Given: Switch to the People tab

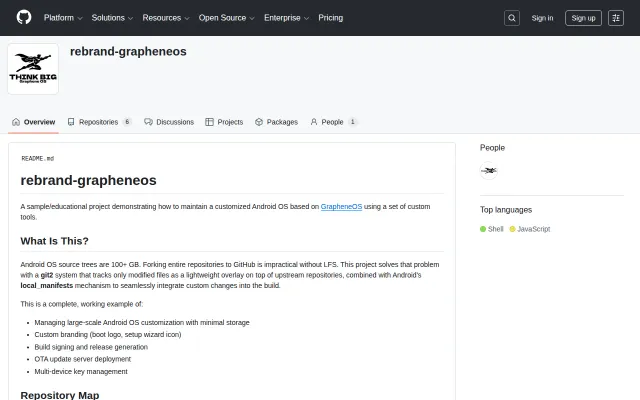Looking at the screenshot, I should 333,122.
